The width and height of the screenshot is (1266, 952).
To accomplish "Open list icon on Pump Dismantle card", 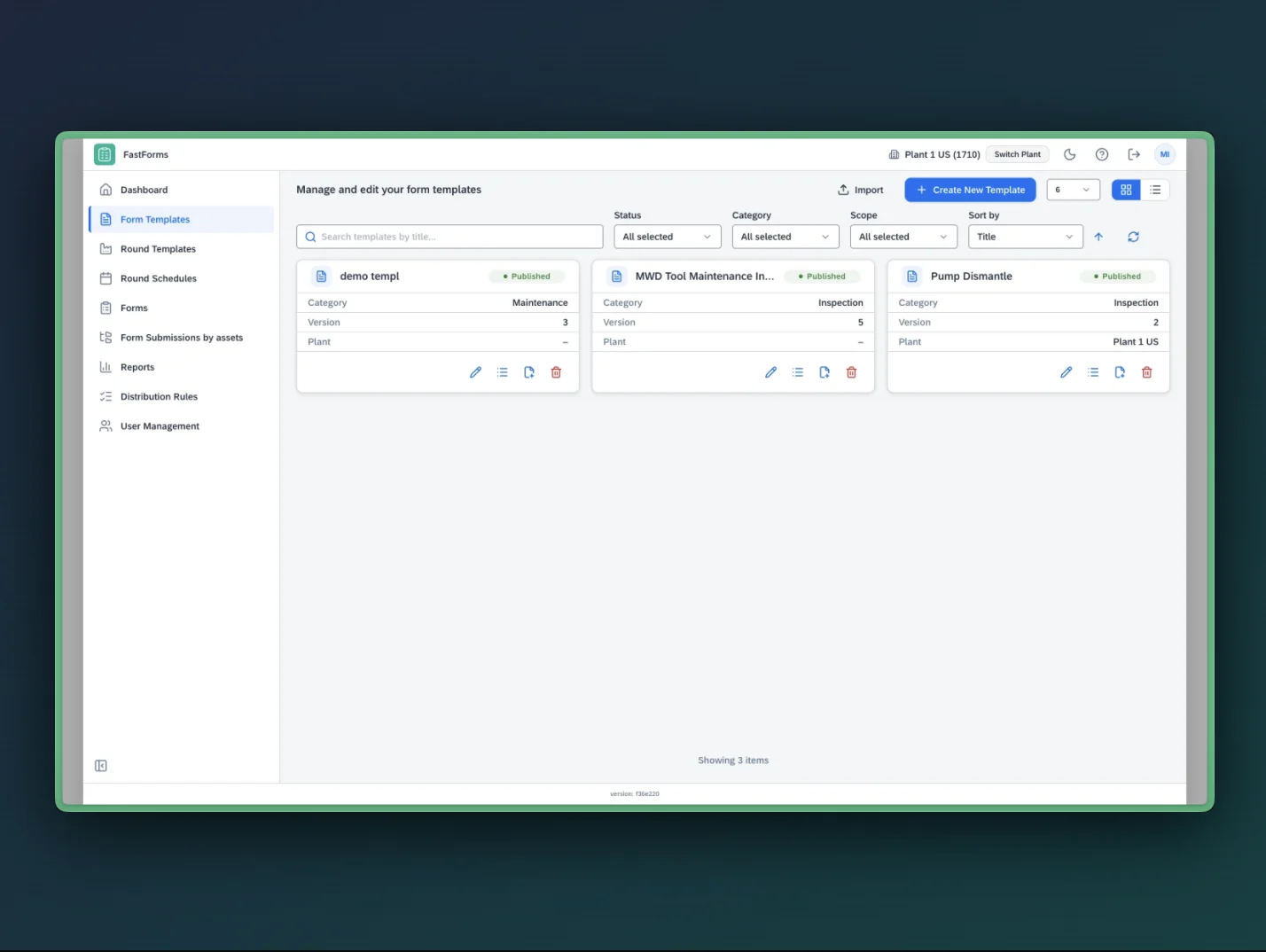I will tap(1093, 372).
